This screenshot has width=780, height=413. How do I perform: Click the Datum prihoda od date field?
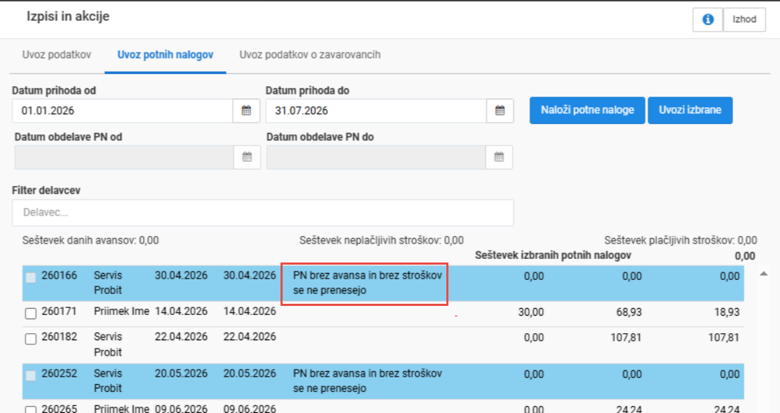(x=122, y=110)
